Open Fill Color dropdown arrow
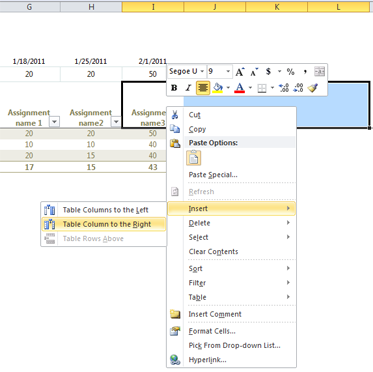The height and width of the screenshot is (372, 373). 228,88
